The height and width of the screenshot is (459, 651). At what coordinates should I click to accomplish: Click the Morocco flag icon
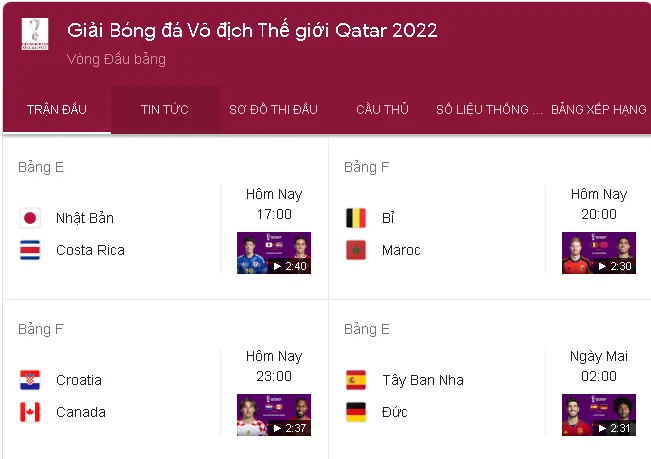355,250
